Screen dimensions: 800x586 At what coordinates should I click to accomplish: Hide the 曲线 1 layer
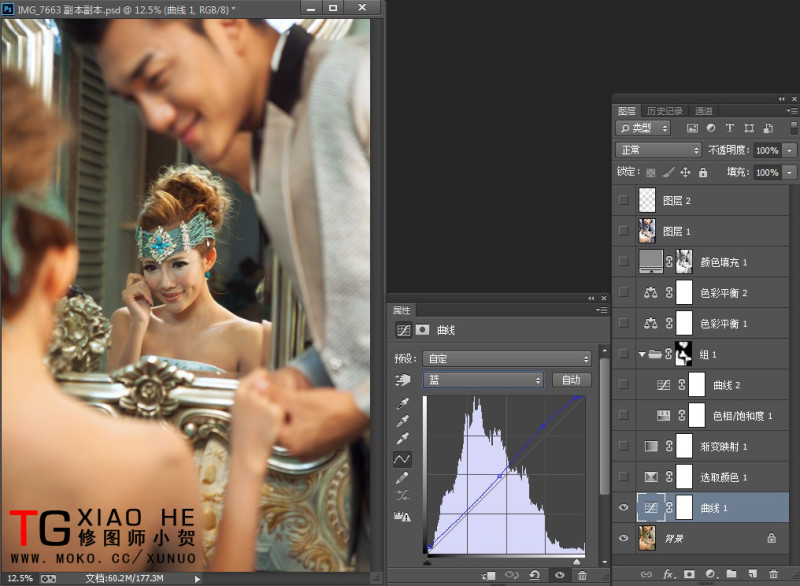pos(623,507)
